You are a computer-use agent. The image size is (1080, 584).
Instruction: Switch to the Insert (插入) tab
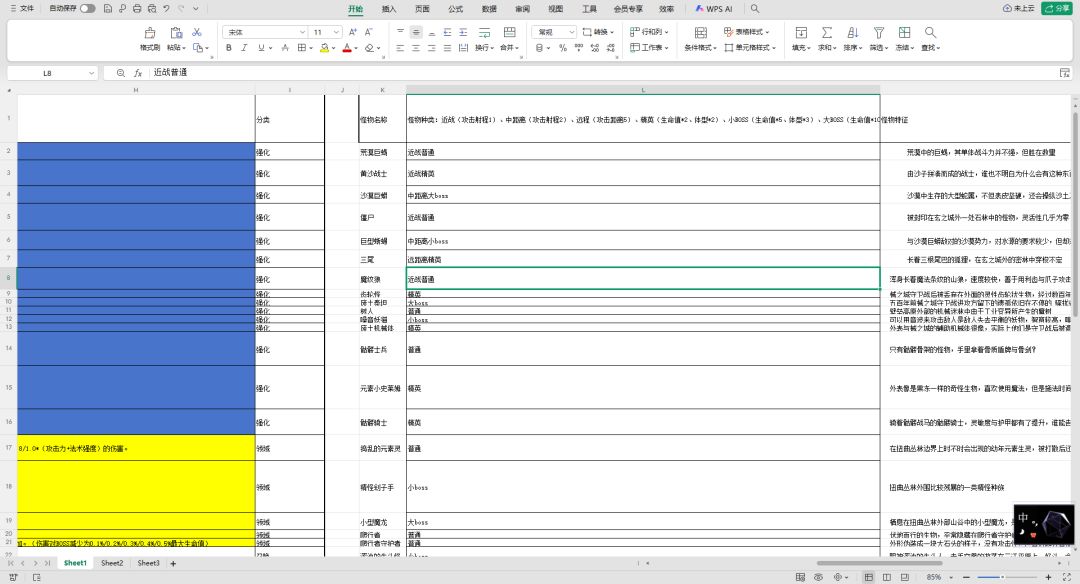[388, 9]
